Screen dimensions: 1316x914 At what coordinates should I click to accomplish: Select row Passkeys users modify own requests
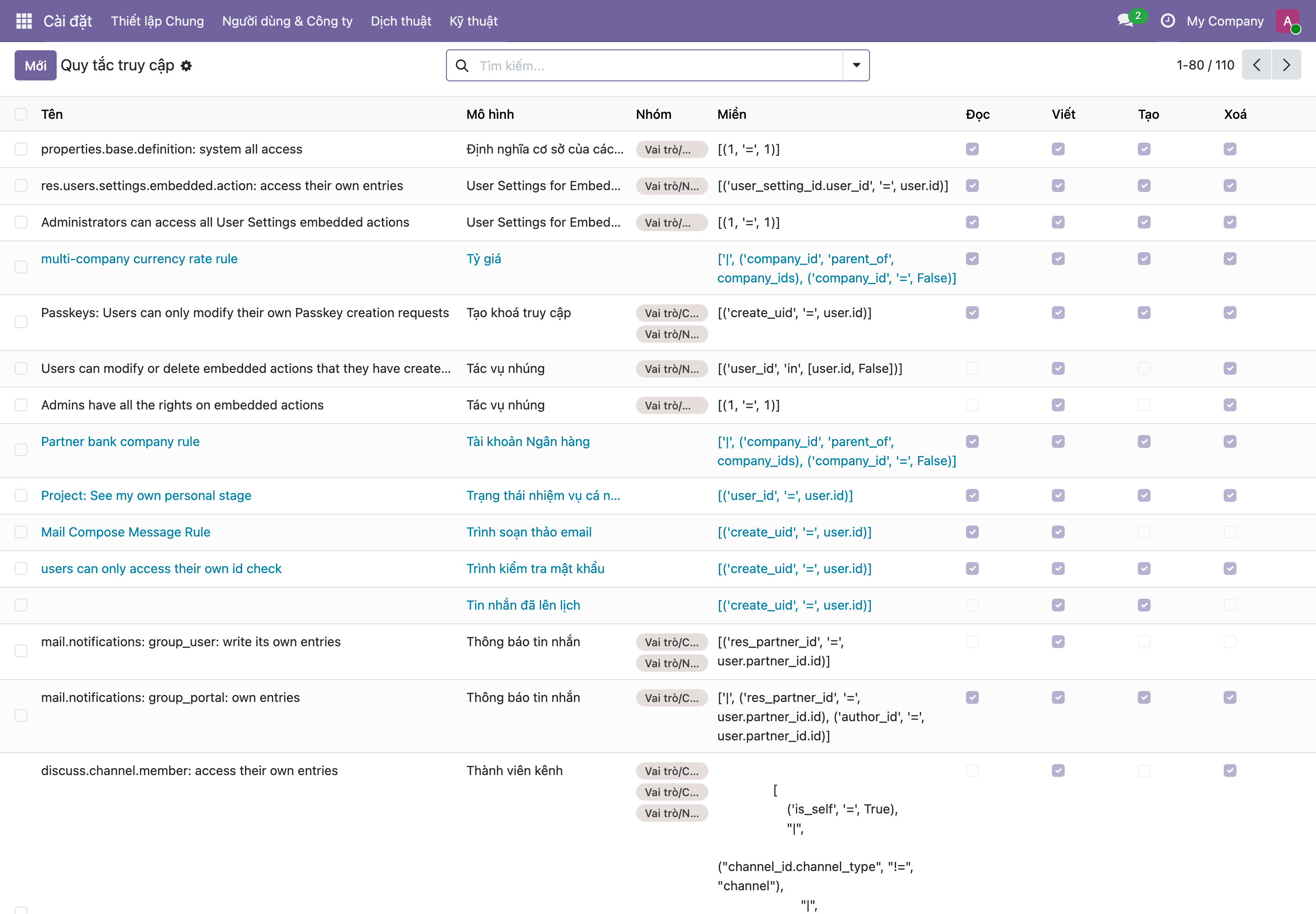[x=21, y=322]
